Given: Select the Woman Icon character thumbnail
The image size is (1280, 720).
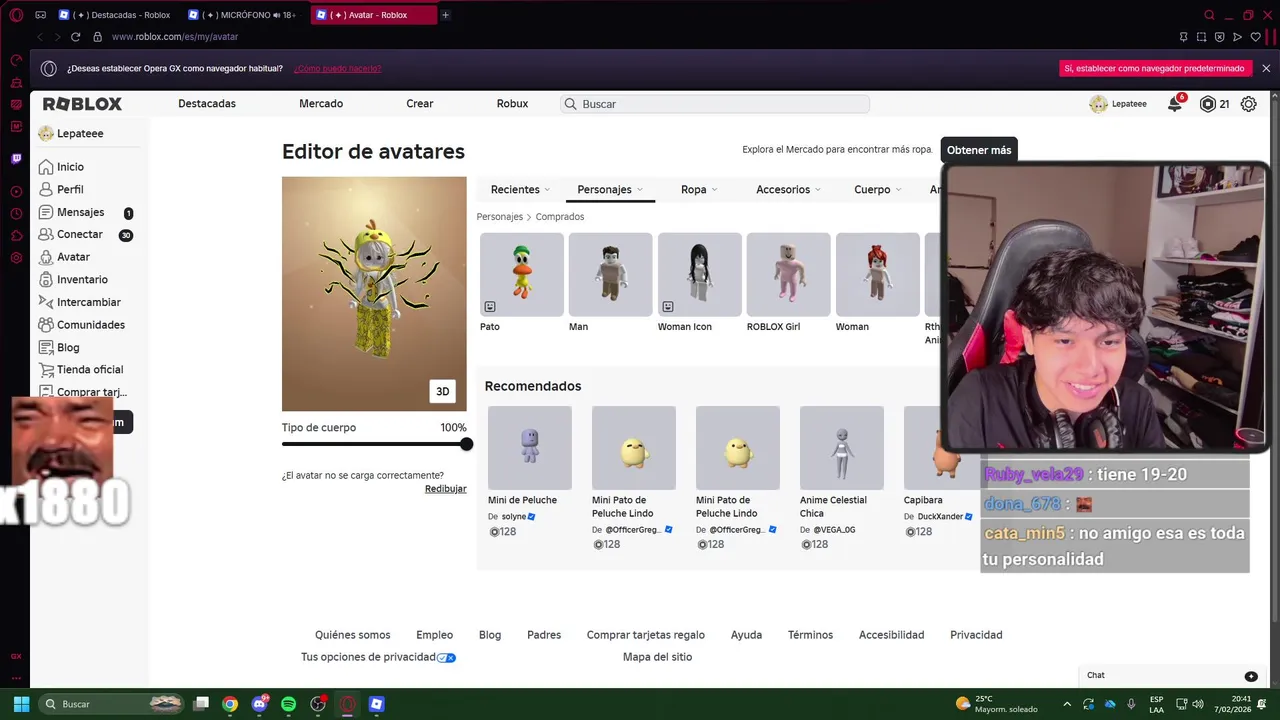Looking at the screenshot, I should 700,275.
